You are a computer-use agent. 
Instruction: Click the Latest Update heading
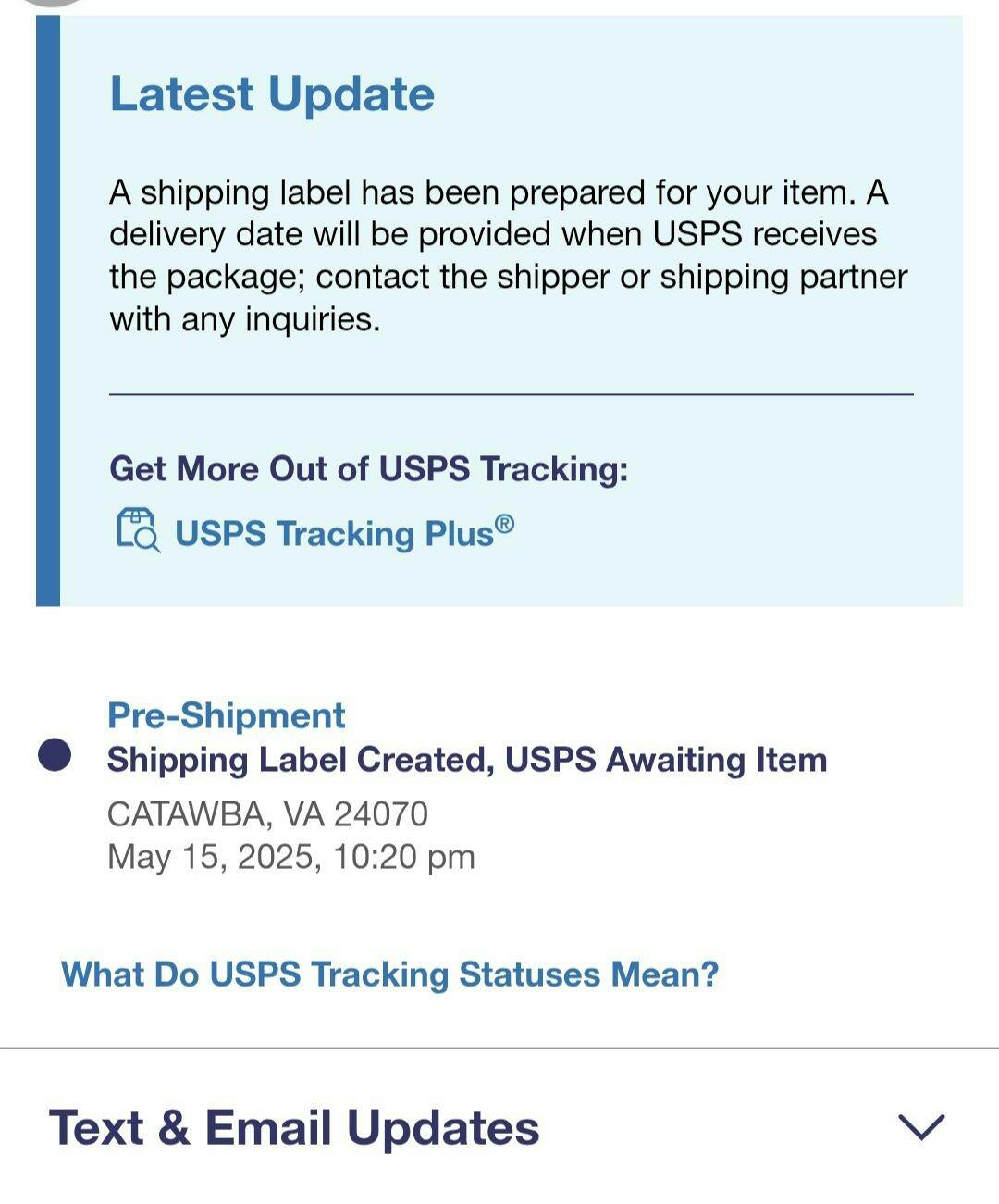point(272,94)
